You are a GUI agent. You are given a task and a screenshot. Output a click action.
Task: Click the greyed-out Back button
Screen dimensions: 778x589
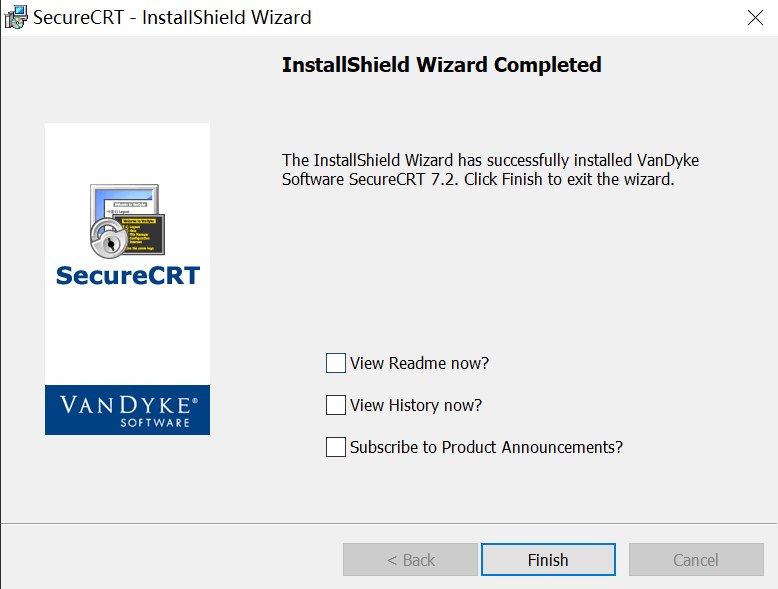410,560
